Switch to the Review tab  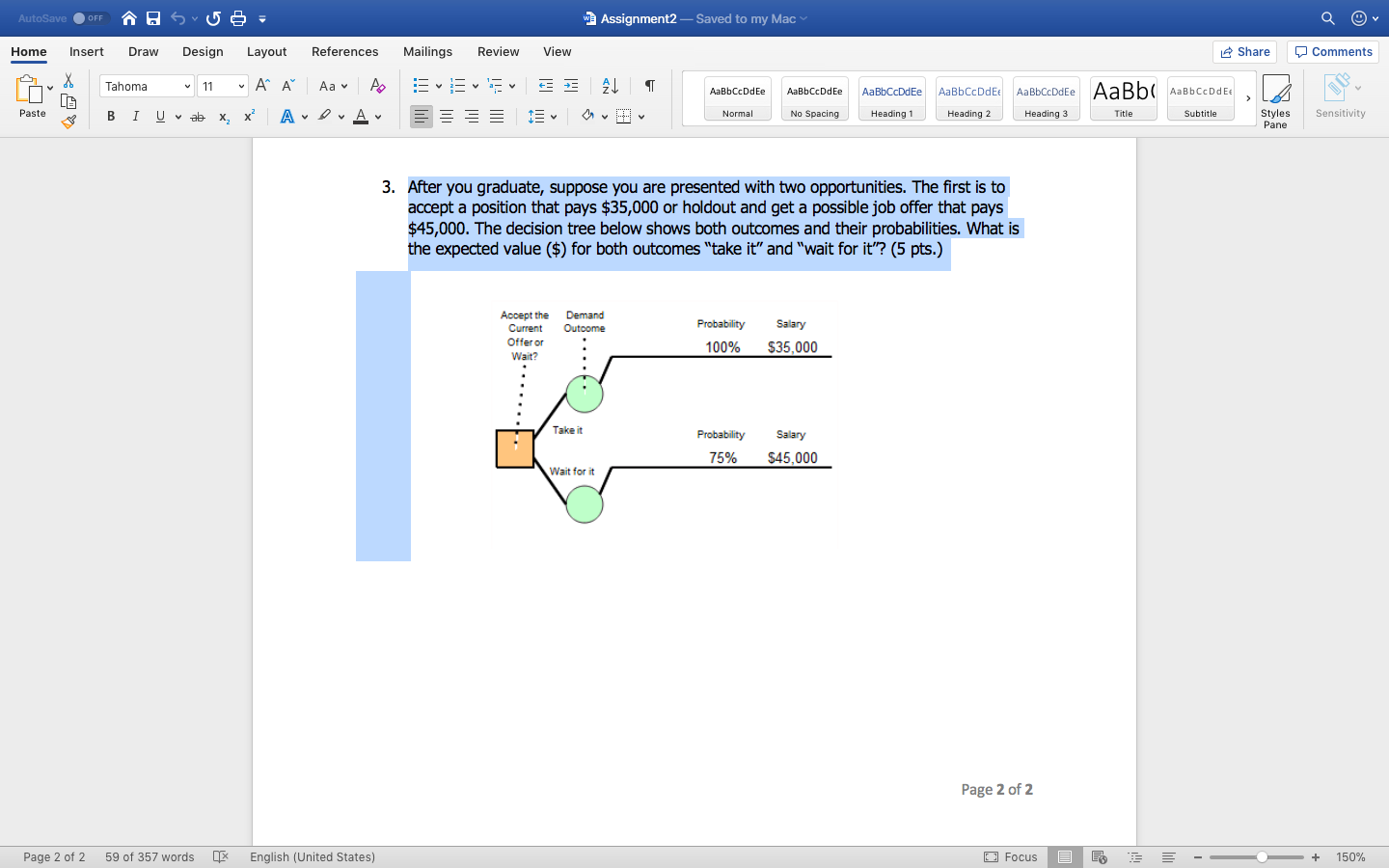click(x=498, y=52)
